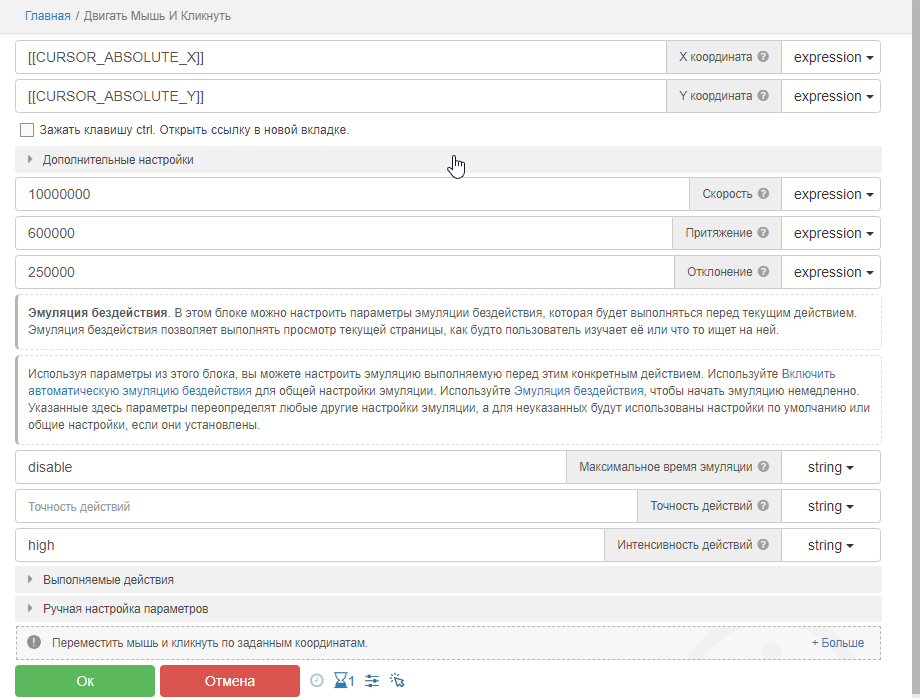Click the + Больше link
920x698 pixels.
point(837,643)
